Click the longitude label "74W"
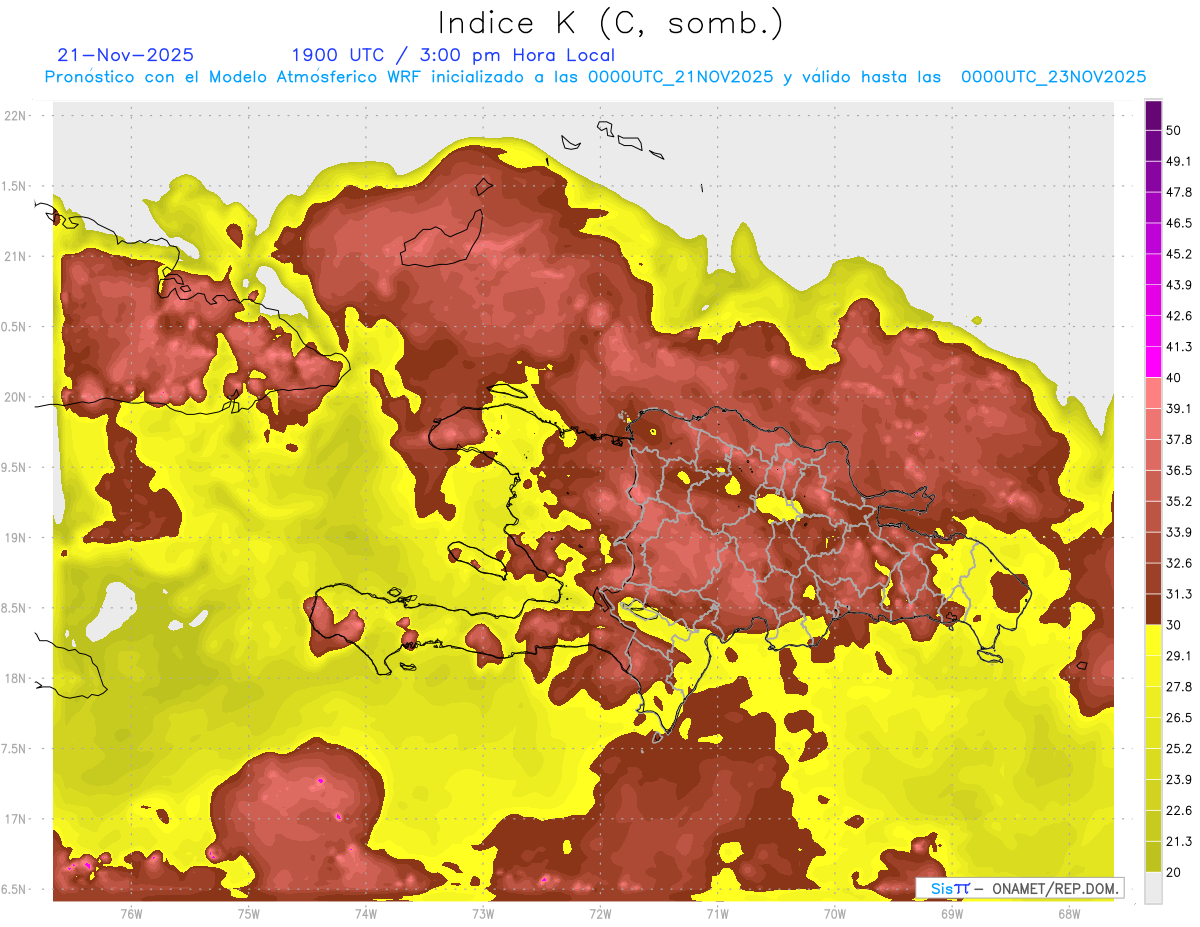 coord(366,914)
